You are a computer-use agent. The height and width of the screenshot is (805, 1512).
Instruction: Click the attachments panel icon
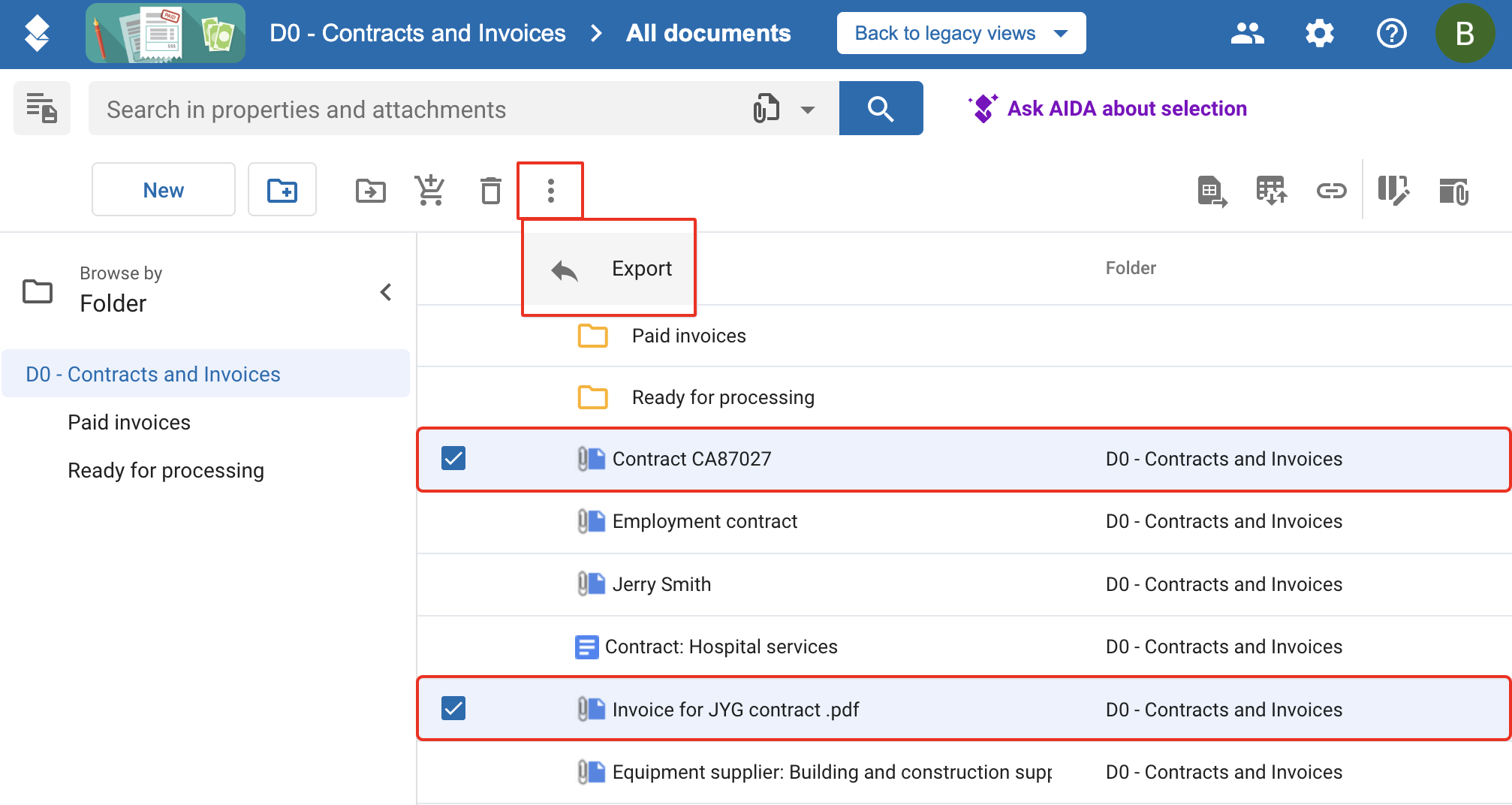1453,191
